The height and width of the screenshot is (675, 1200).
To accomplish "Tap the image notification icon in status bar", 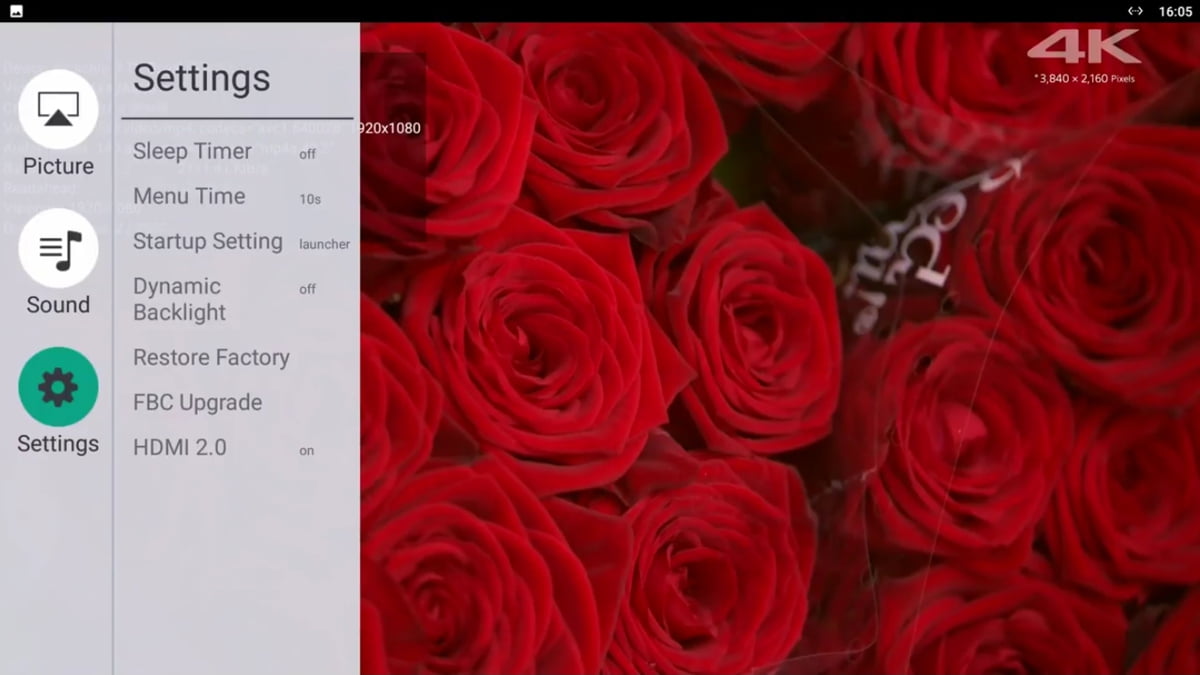I will click(x=16, y=11).
